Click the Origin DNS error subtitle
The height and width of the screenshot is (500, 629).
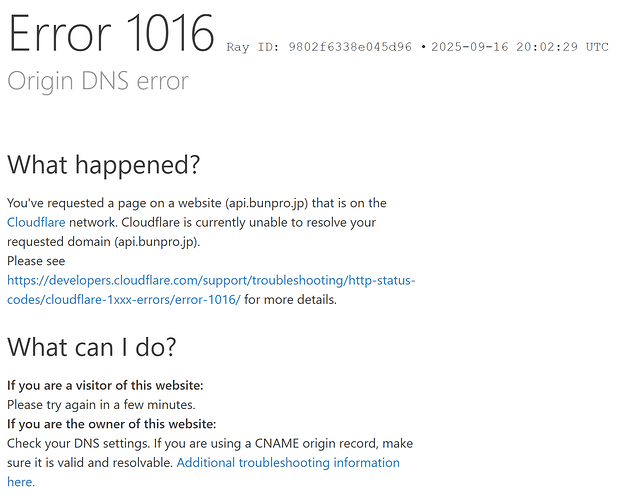pyautogui.click(x=97, y=81)
